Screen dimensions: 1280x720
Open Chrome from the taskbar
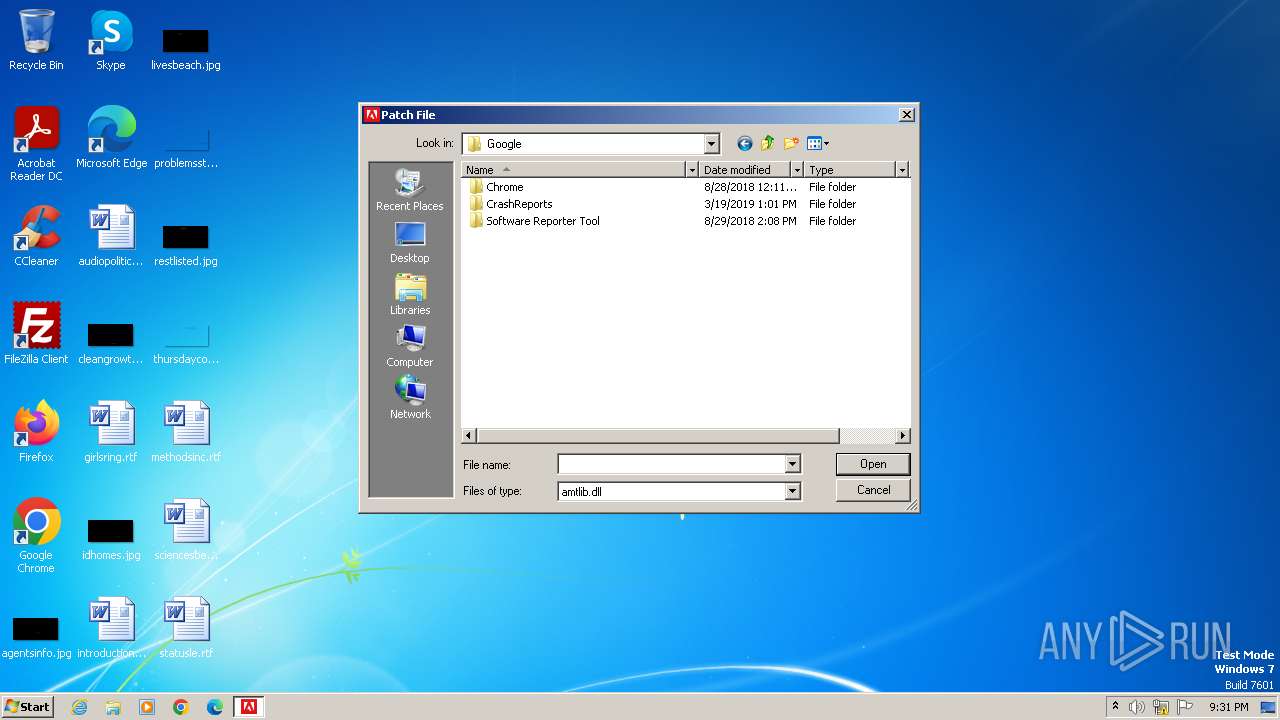pyautogui.click(x=181, y=707)
